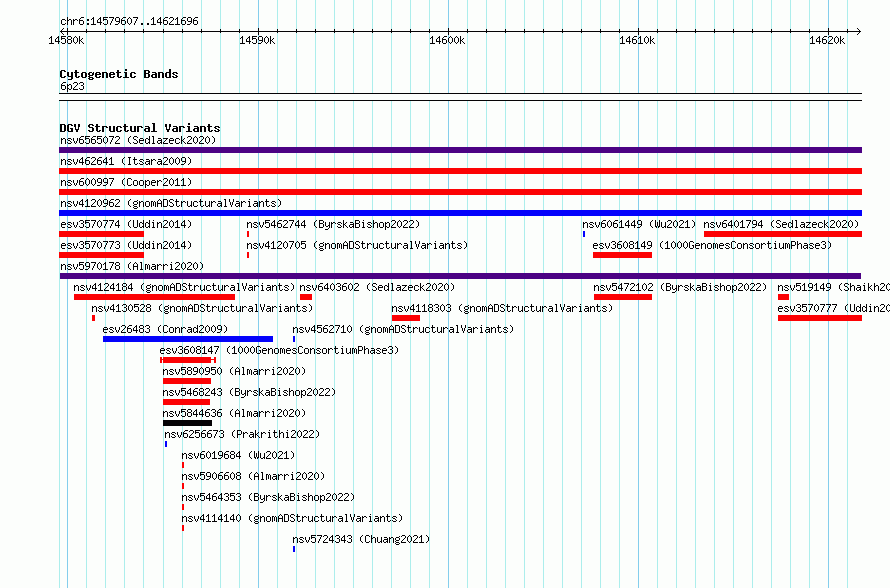Click the red esv3608149 variant bar
This screenshot has height=588, width=890.
click(622, 255)
